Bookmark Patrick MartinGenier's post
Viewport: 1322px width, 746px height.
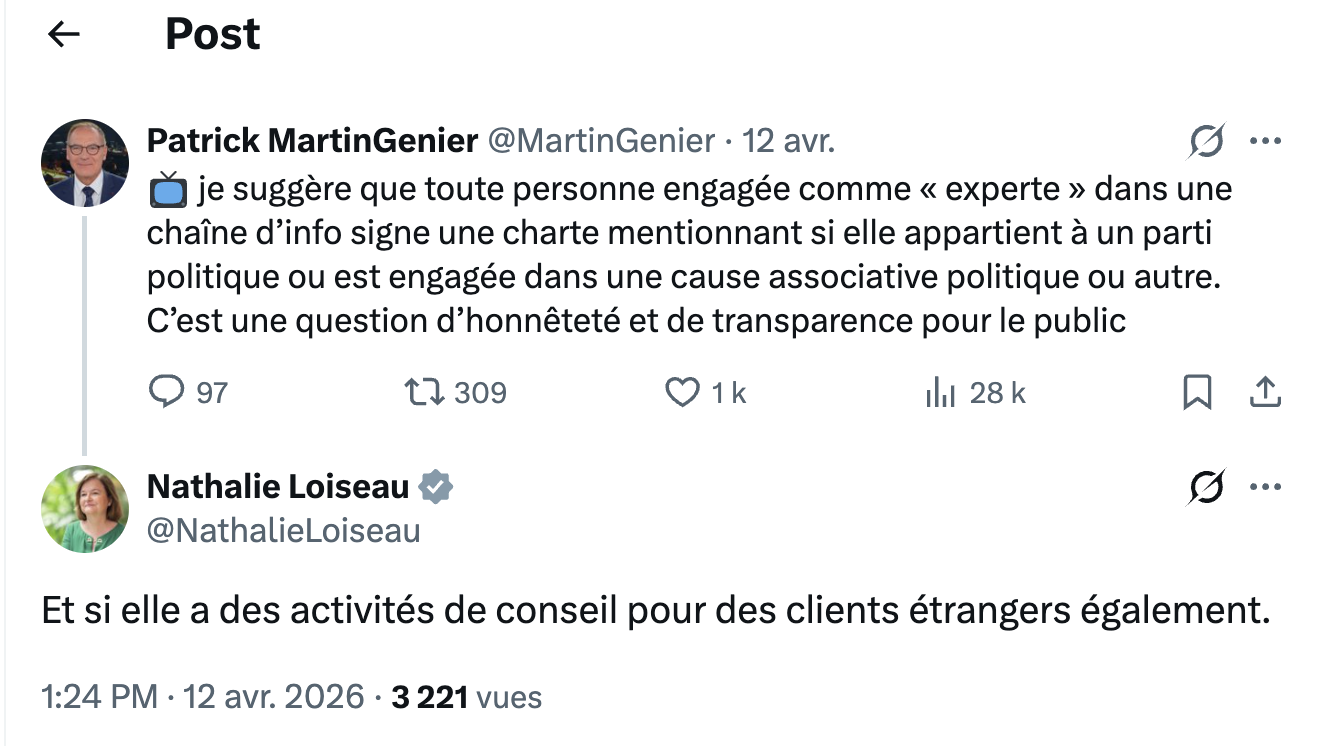tap(1197, 393)
